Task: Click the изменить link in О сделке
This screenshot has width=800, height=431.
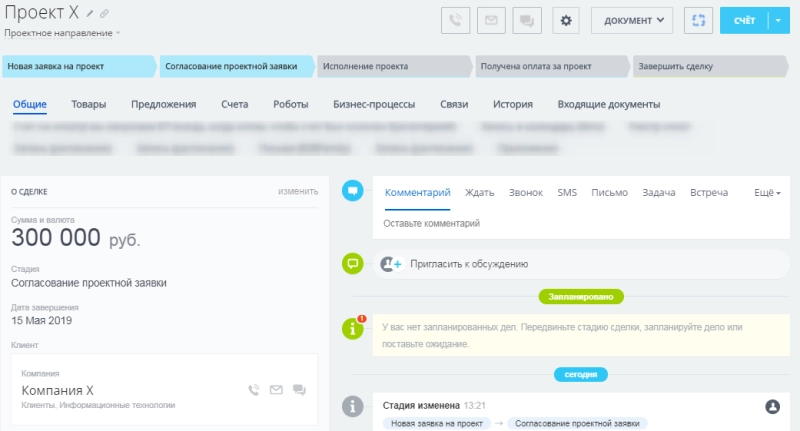Action: click(x=297, y=191)
